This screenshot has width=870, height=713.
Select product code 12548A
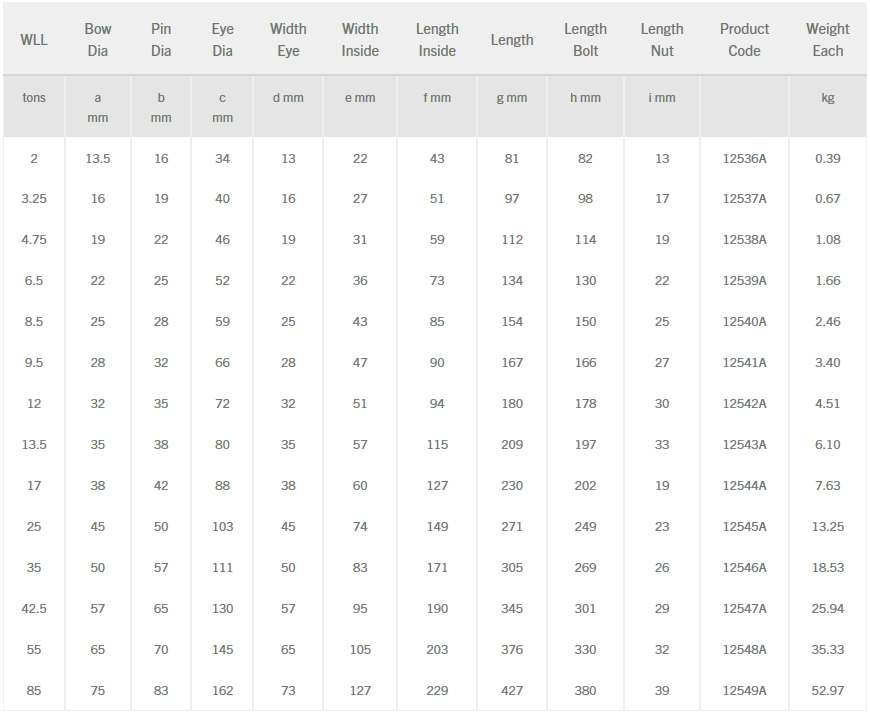(x=744, y=650)
